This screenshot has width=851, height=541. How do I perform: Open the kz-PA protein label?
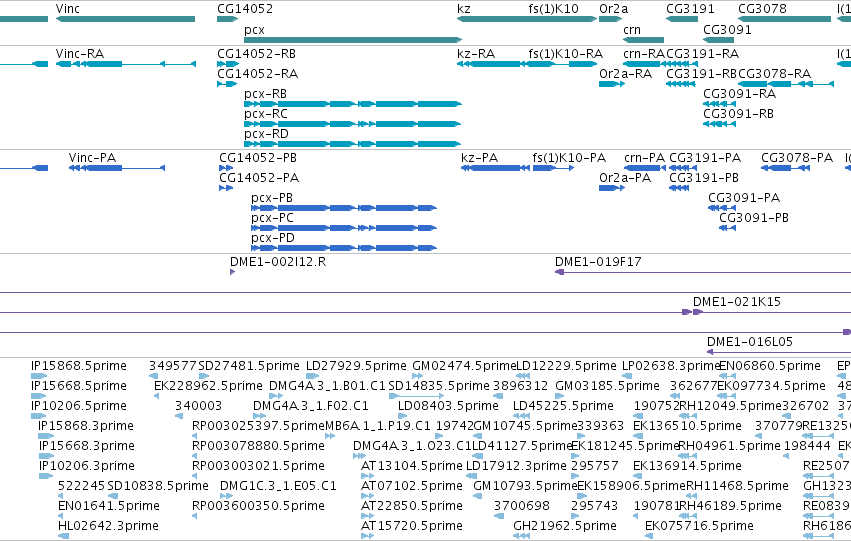coord(479,158)
